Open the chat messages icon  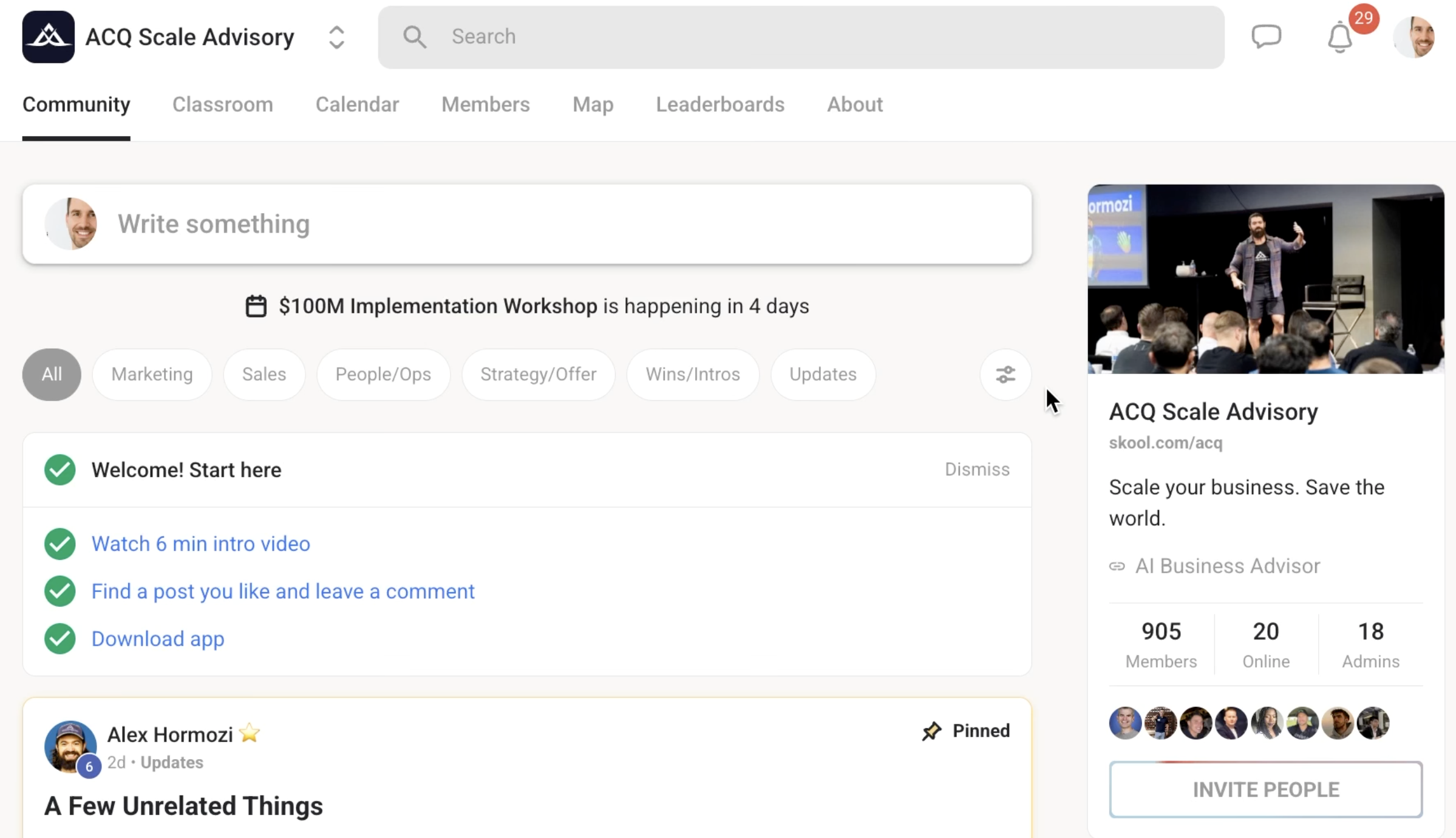[1266, 36]
